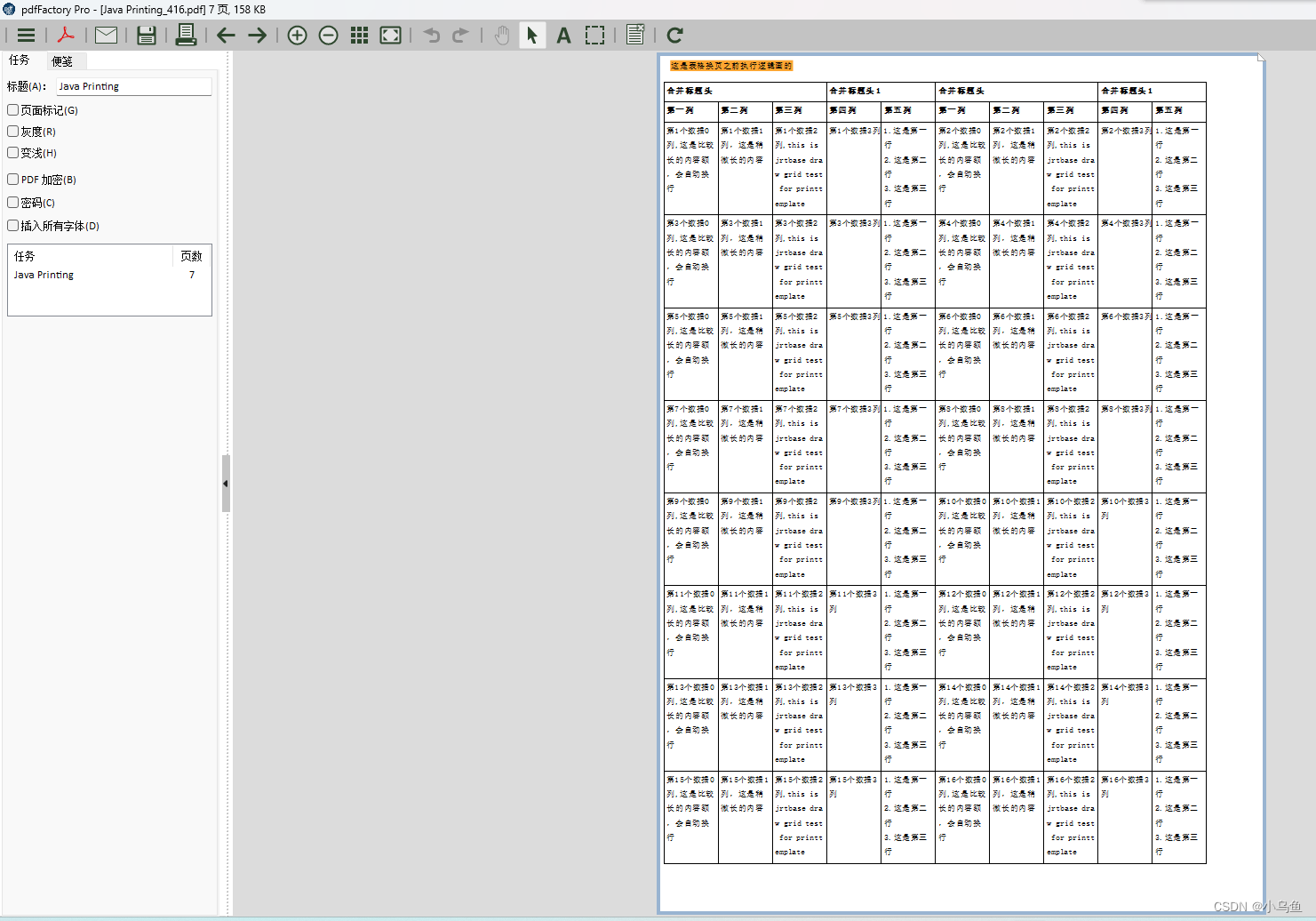This screenshot has width=1316, height=921.
Task: Click the page count 7 cell
Action: pos(192,276)
